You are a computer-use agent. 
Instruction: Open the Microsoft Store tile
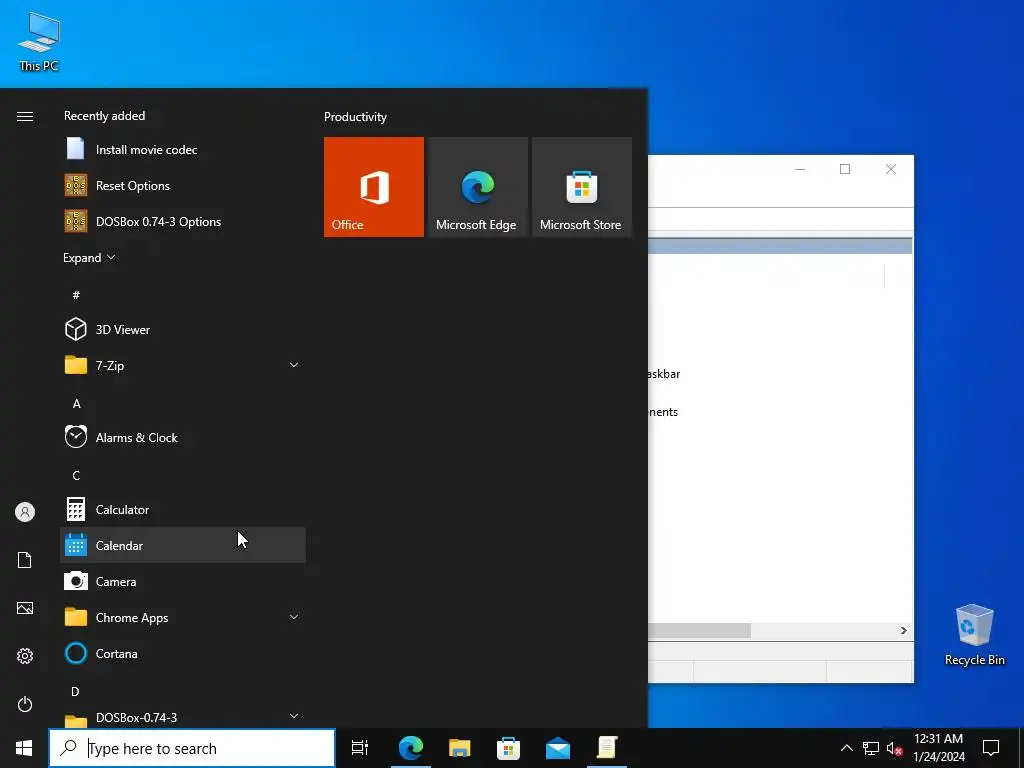(581, 187)
